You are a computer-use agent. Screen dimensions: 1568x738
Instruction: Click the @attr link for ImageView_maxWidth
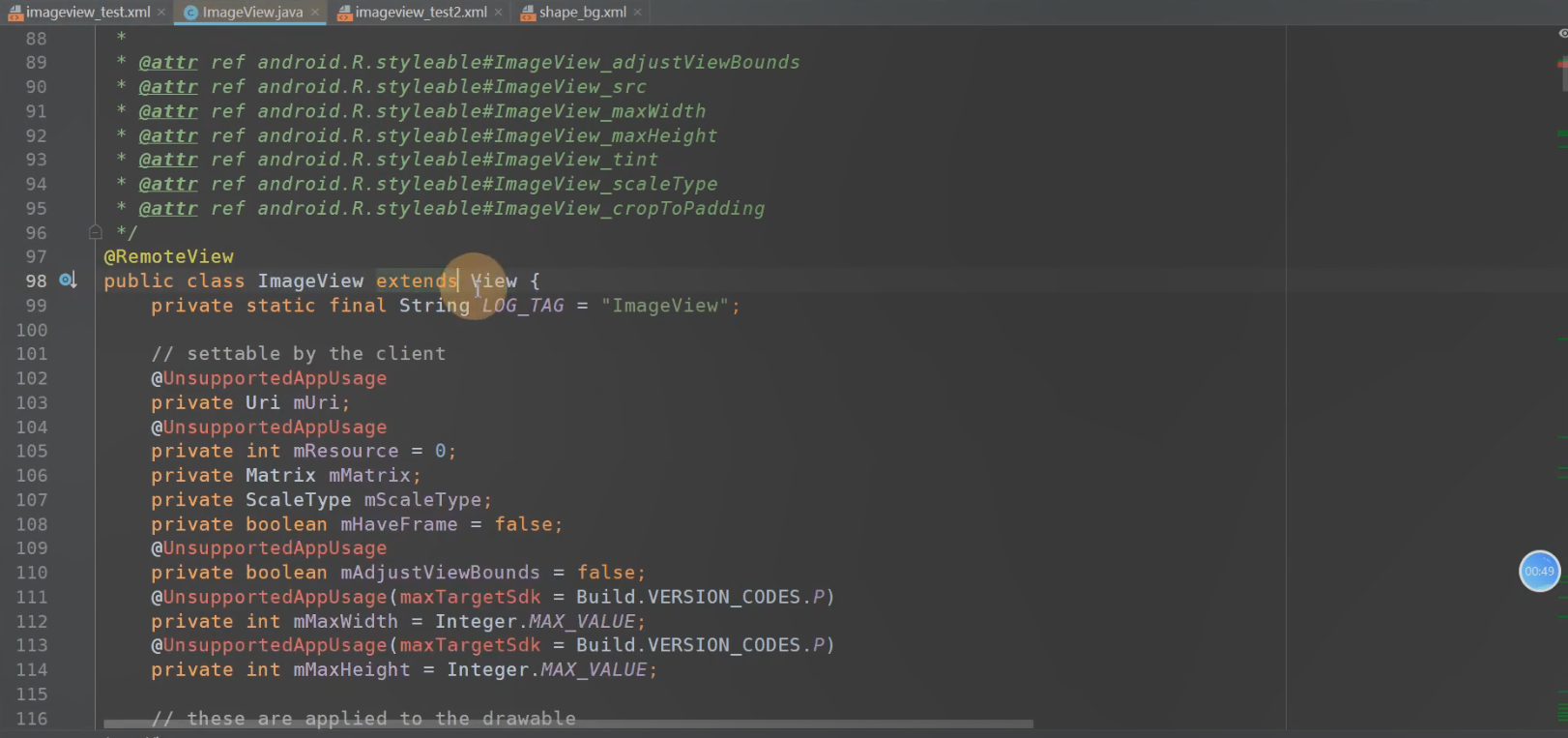168,111
